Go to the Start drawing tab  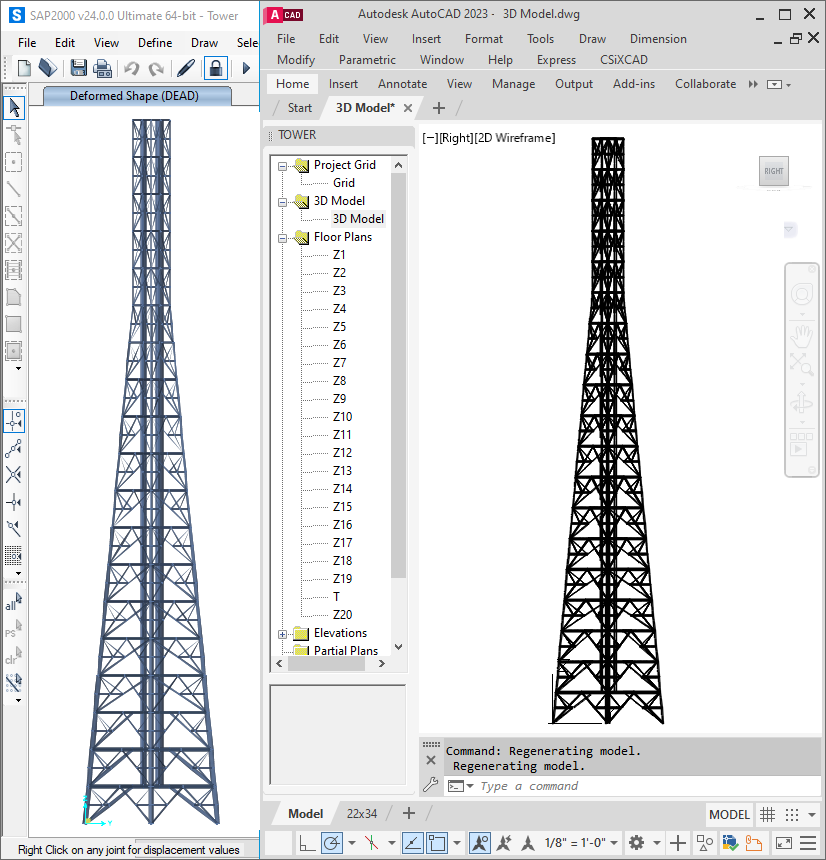click(299, 108)
